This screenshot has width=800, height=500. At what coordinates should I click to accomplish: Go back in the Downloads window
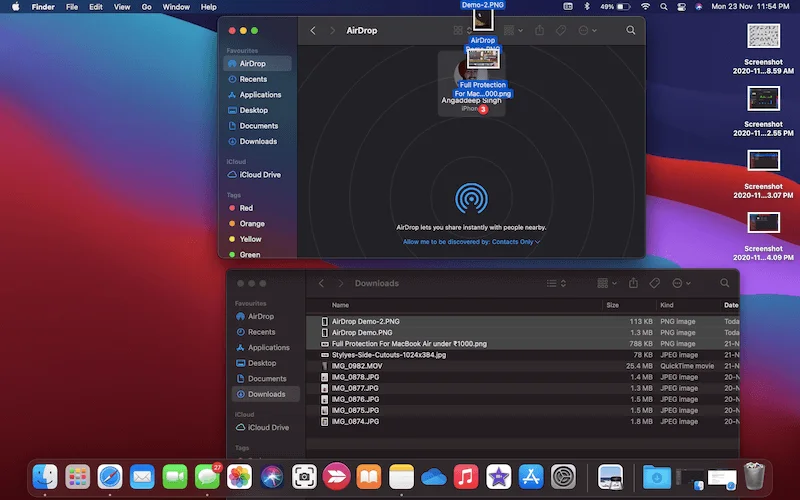[321, 283]
